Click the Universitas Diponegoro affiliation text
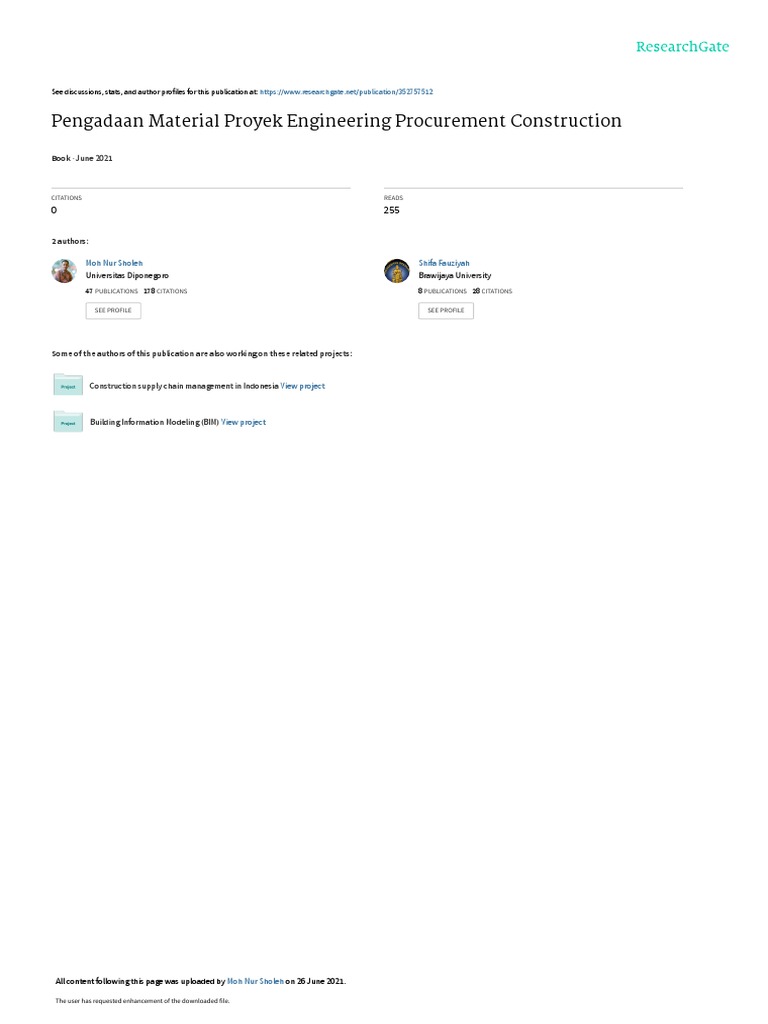Image resolution: width=768 pixels, height=1024 pixels. [127, 276]
